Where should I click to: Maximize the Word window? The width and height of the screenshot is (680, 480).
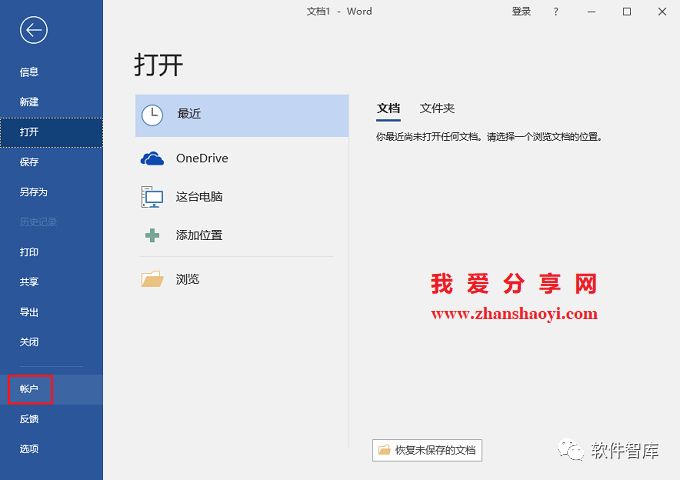click(x=627, y=12)
